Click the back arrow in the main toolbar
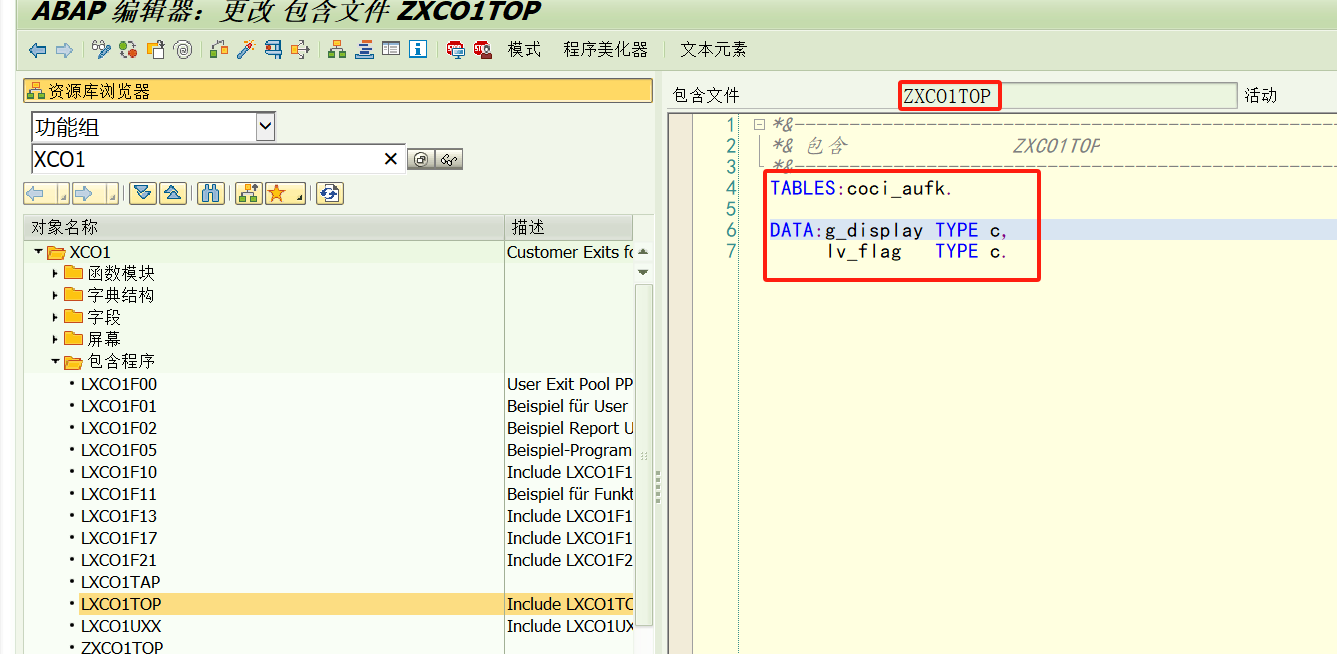 click(38, 50)
